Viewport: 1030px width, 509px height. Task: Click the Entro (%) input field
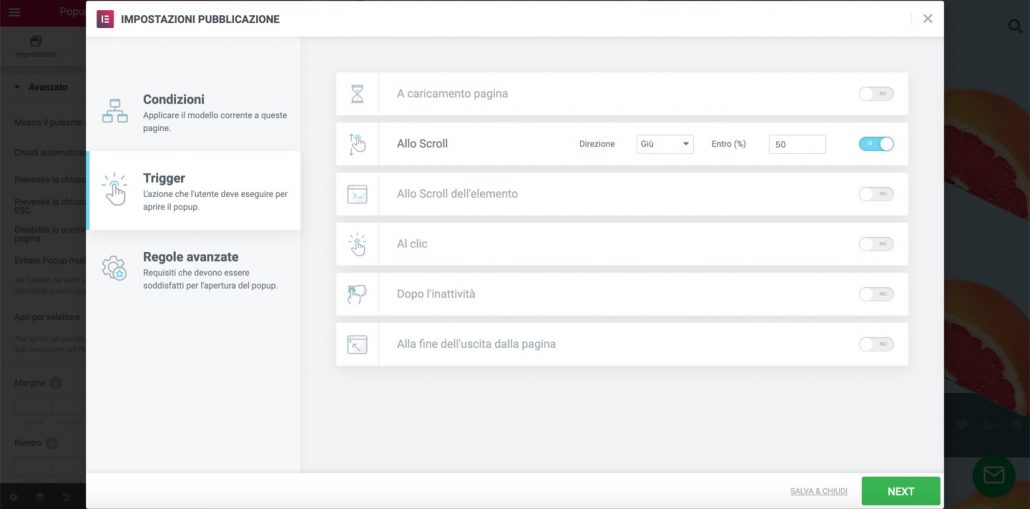796,144
